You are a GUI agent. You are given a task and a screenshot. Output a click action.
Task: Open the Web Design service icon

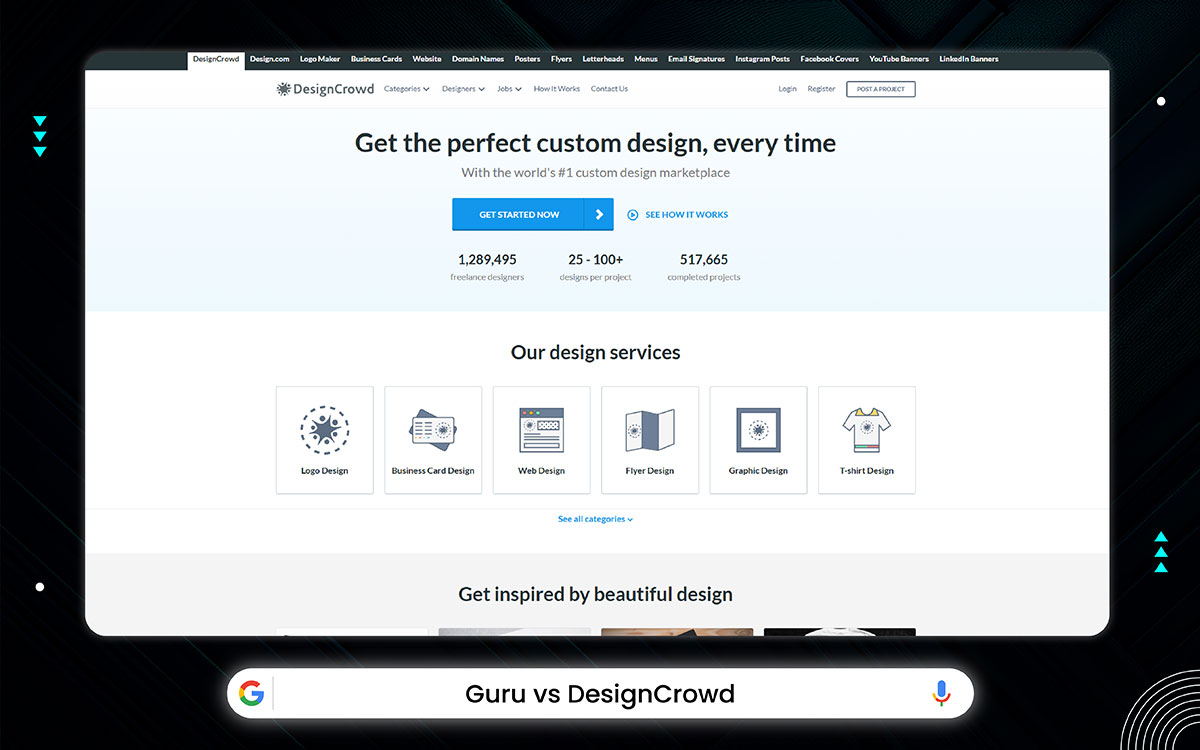coord(541,430)
